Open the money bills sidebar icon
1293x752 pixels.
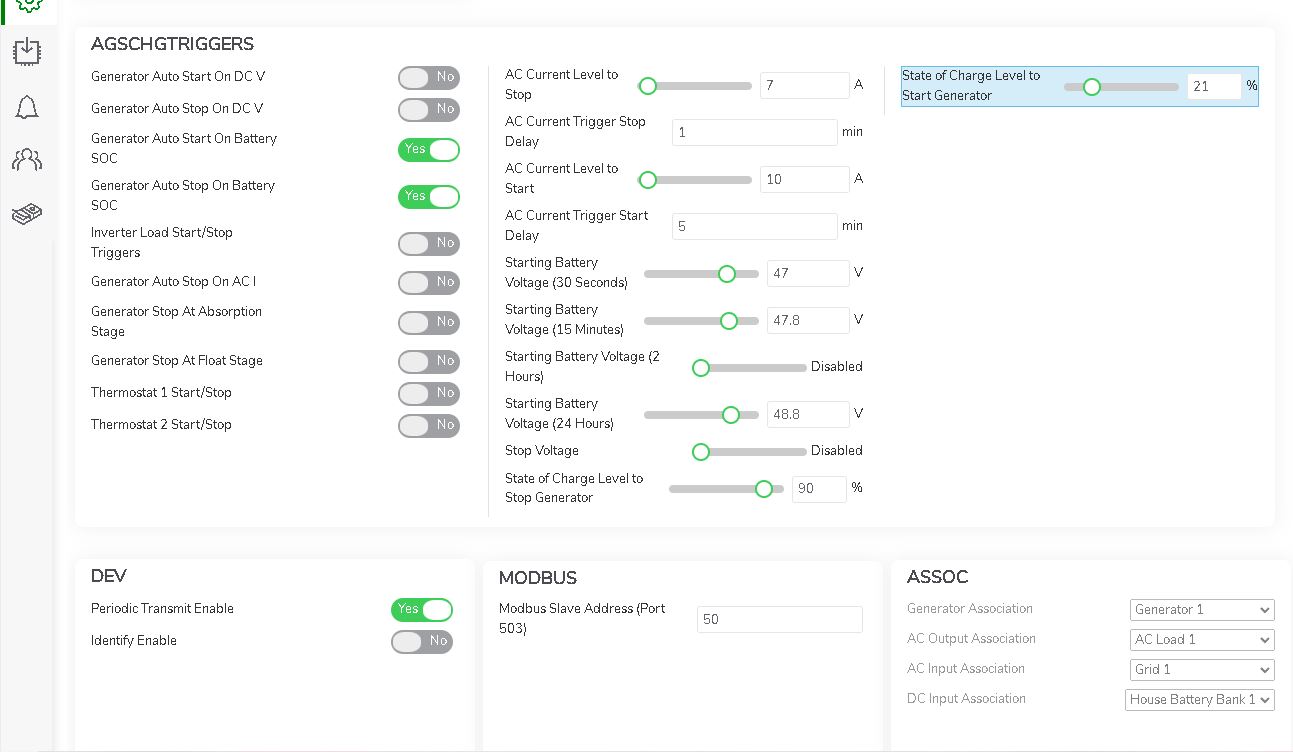click(x=27, y=213)
